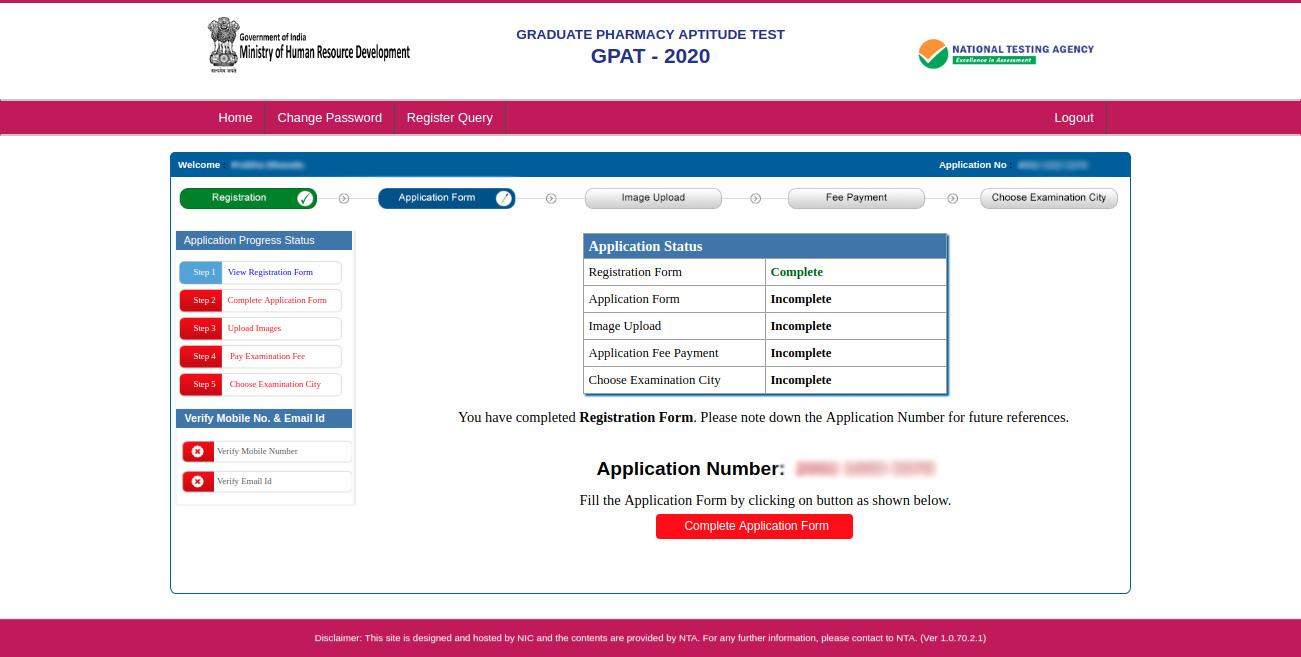The width and height of the screenshot is (1301, 657).
Task: Click the red cross beside Verify Mobile Number
Action: tap(198, 451)
